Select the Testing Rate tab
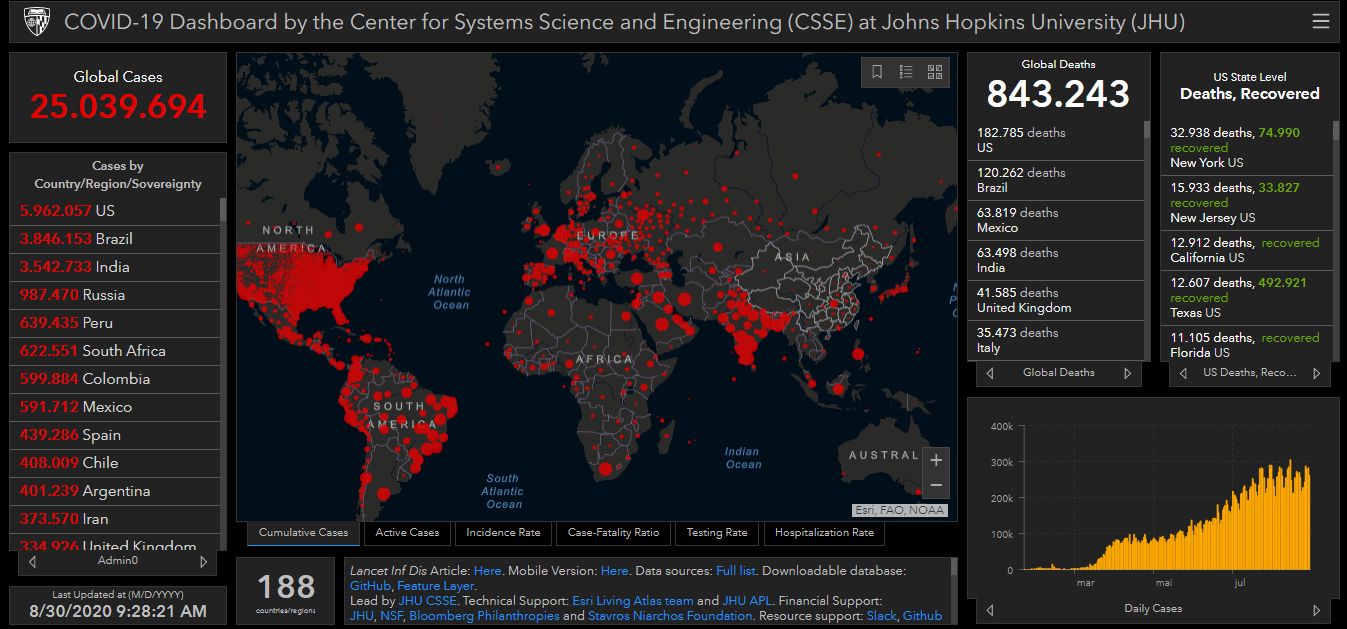The width and height of the screenshot is (1347, 629). point(716,533)
